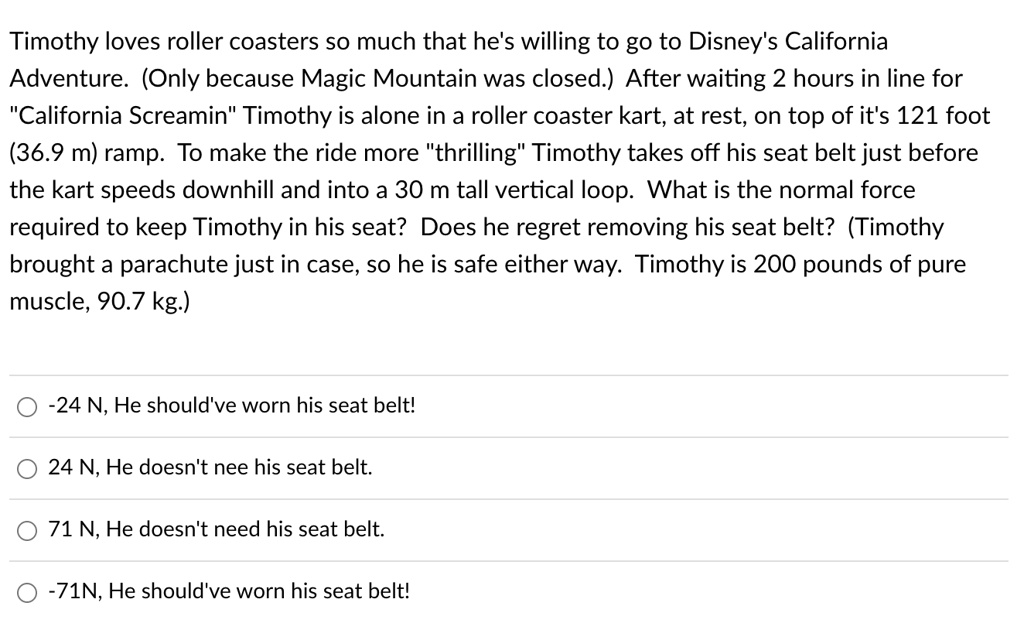Click the "(36.9 m)" text in the question
The image size is (1024, 630).
coord(54,153)
